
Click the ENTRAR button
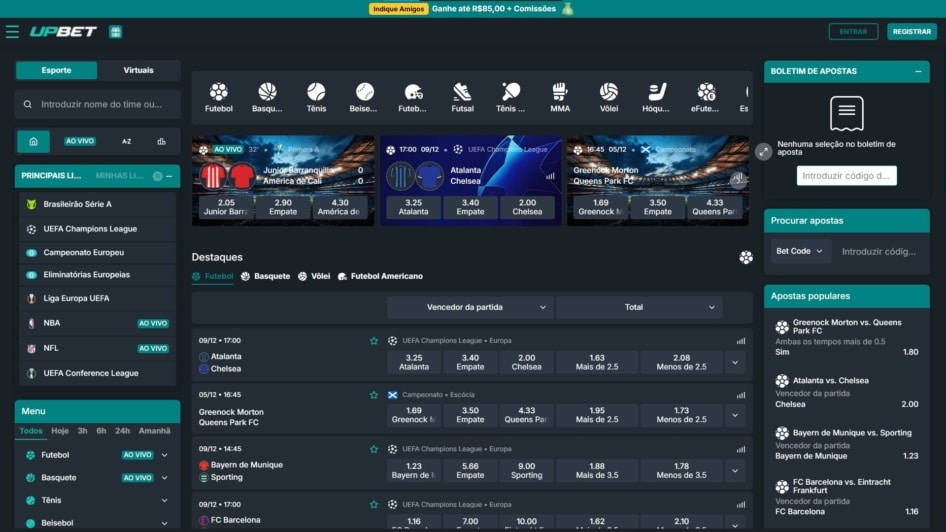click(853, 31)
